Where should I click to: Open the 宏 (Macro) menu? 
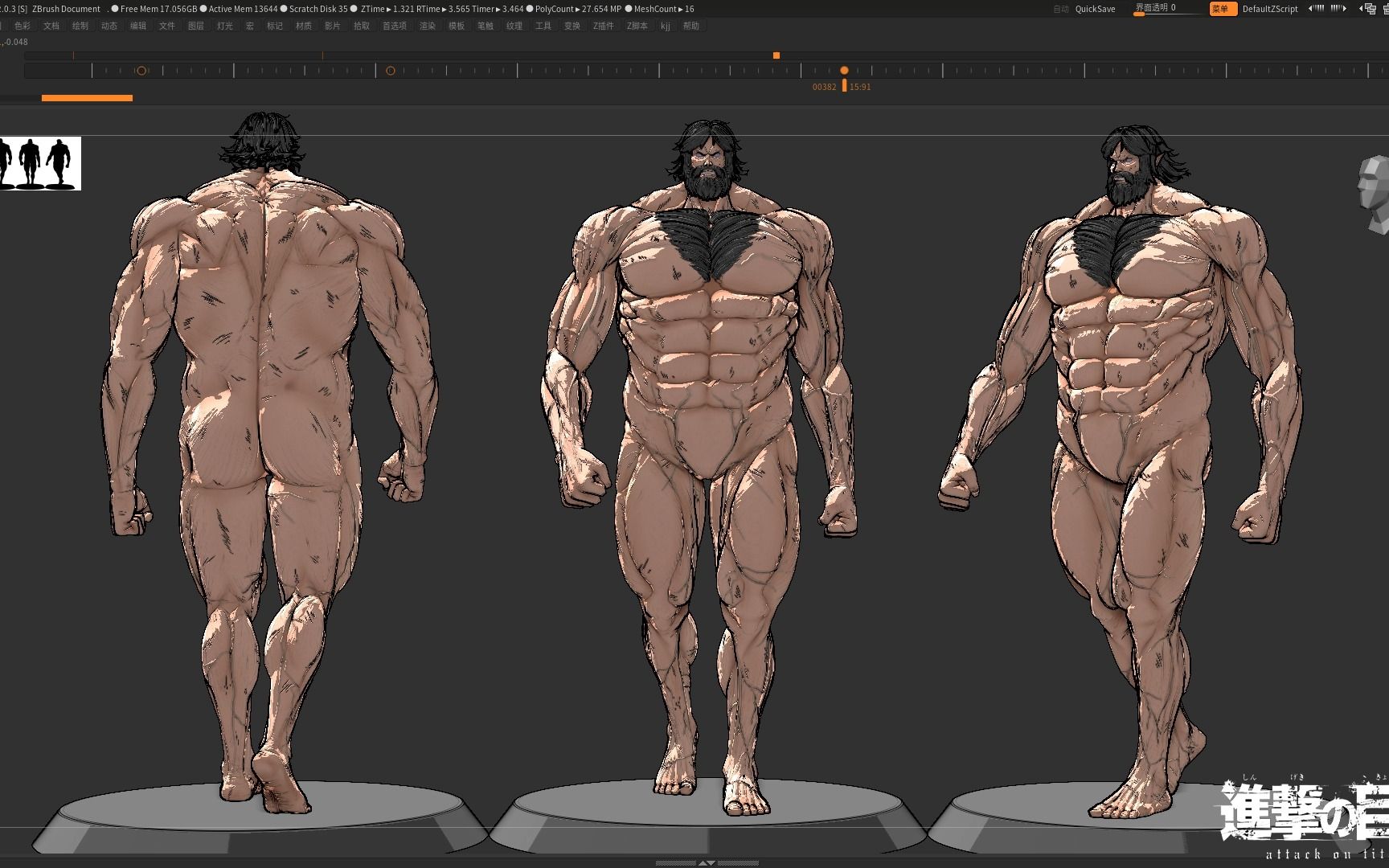250,26
